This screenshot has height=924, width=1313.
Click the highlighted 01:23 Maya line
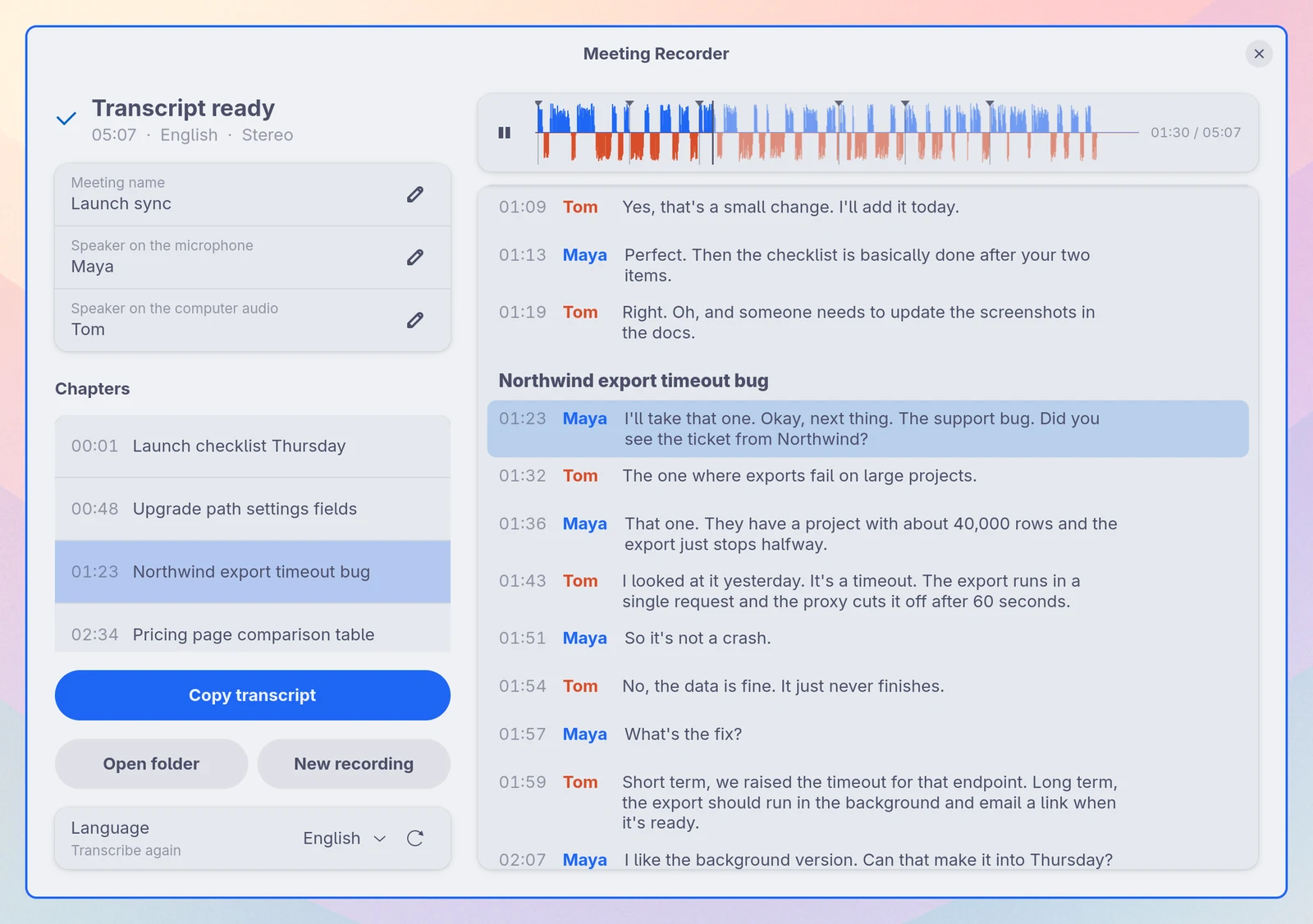867,428
